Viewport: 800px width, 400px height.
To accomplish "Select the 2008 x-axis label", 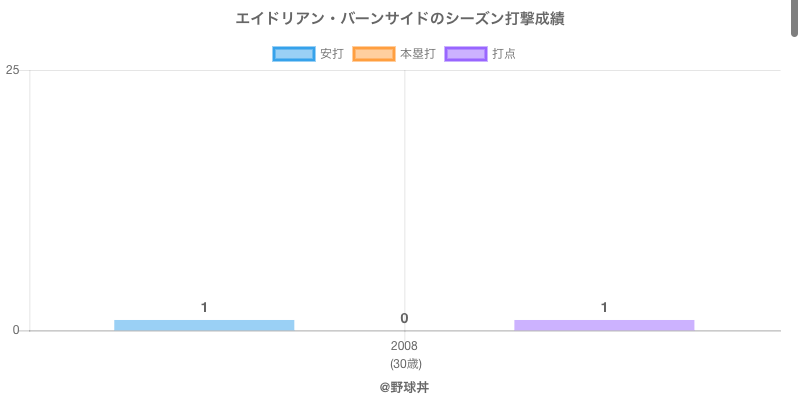I will pyautogui.click(x=404, y=346).
